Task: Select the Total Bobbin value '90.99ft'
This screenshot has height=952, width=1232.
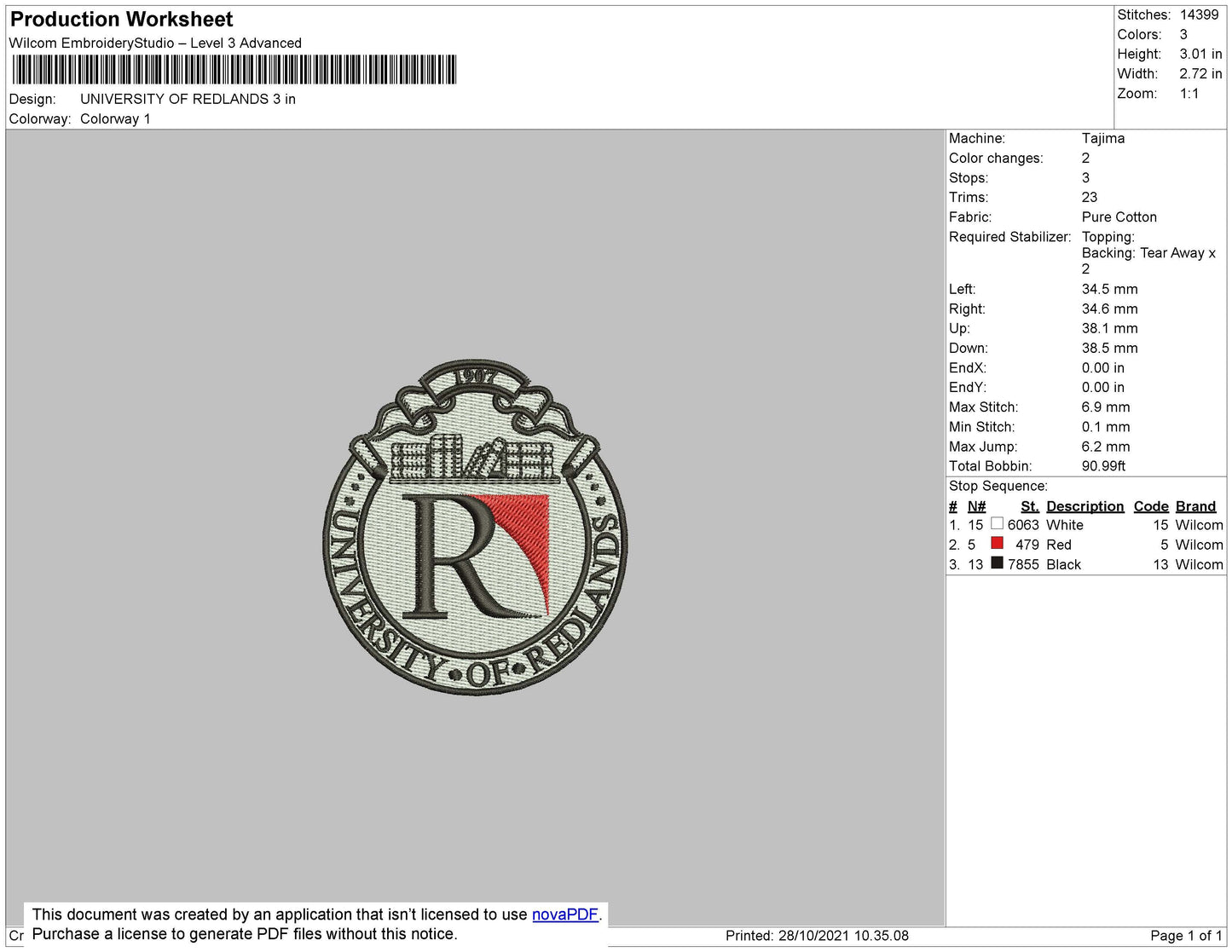Action: click(x=1103, y=466)
